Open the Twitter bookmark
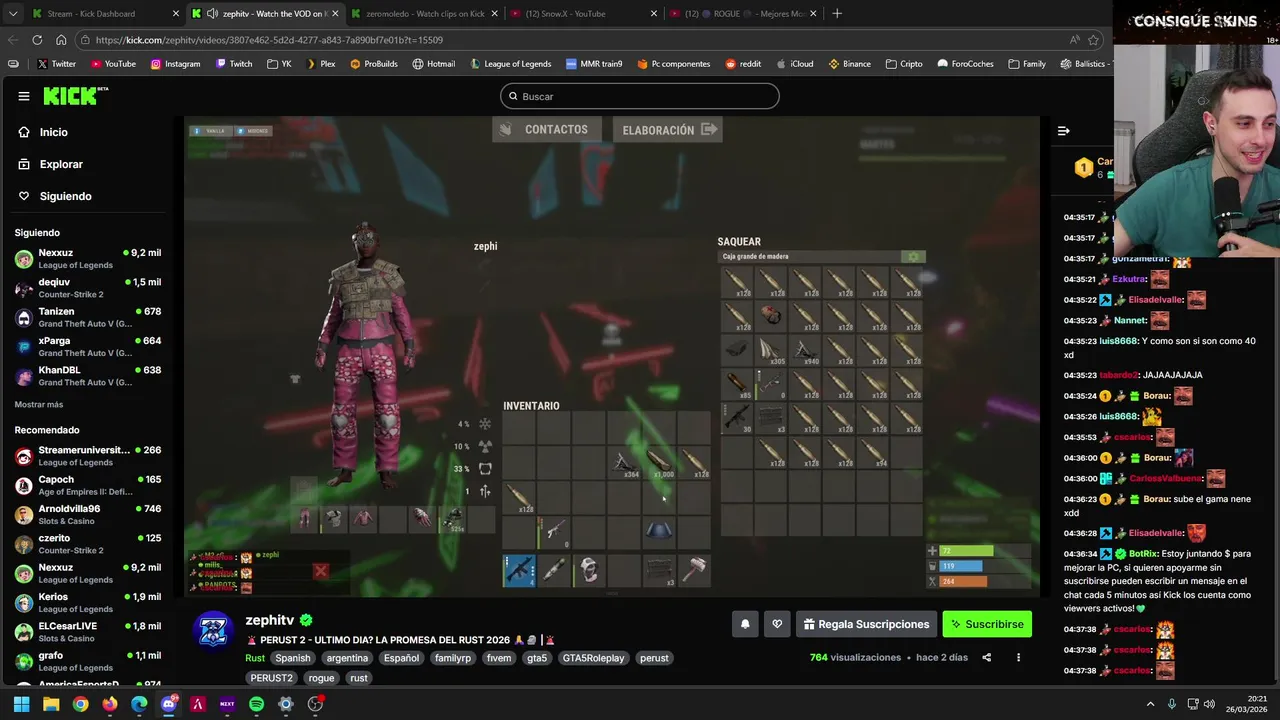The height and width of the screenshot is (720, 1280). coord(56,64)
